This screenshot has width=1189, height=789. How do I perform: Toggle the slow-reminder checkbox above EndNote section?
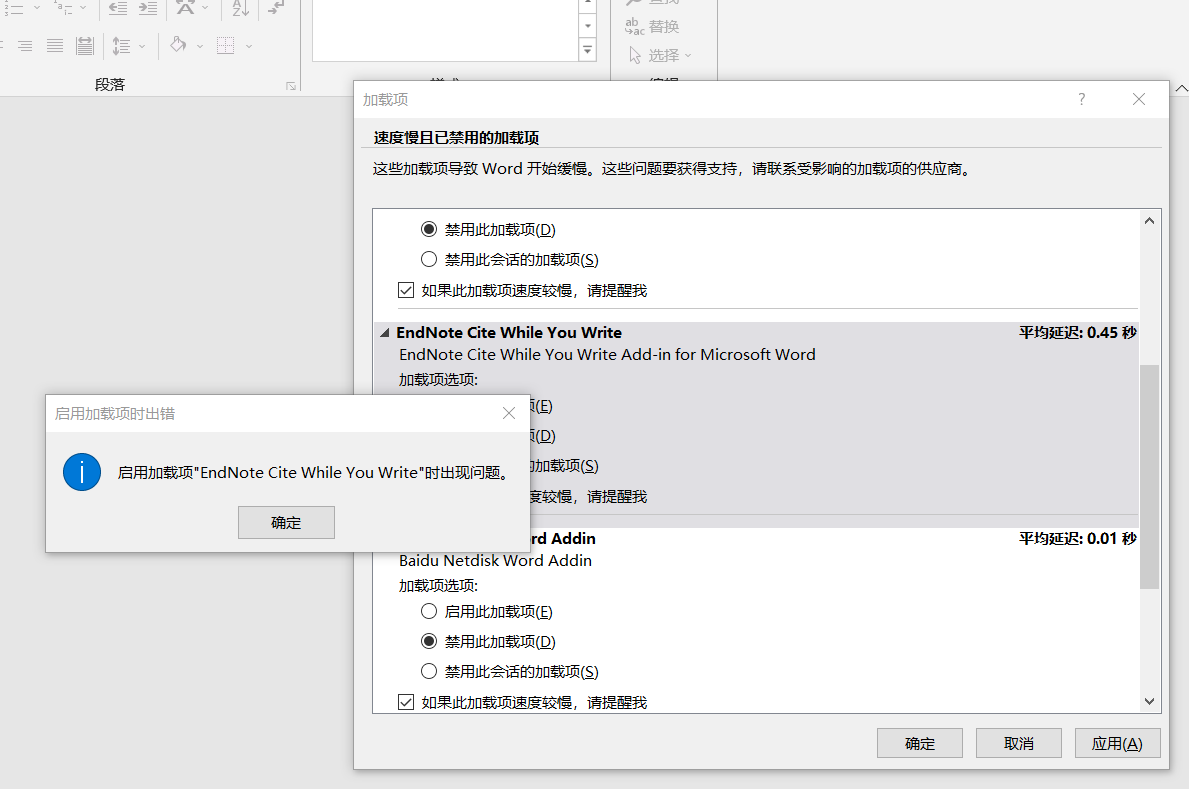pyautogui.click(x=406, y=291)
